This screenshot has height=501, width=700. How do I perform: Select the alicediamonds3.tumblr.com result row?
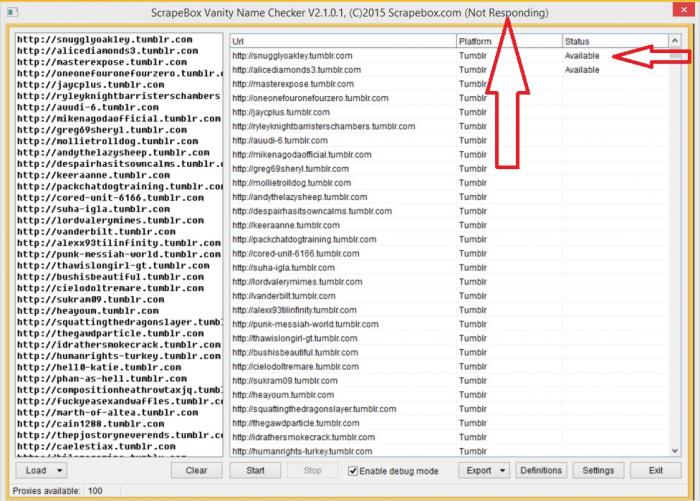tap(450, 70)
